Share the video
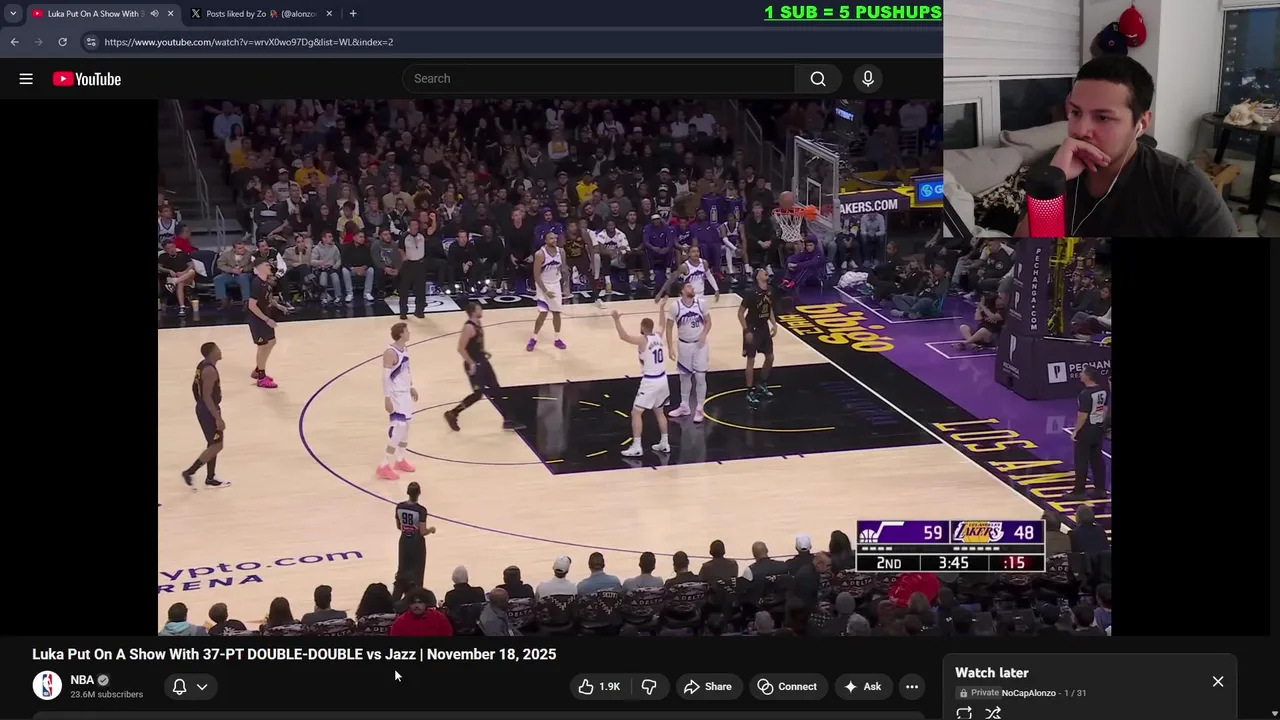Image resolution: width=1280 pixels, height=720 pixels. coord(708,687)
